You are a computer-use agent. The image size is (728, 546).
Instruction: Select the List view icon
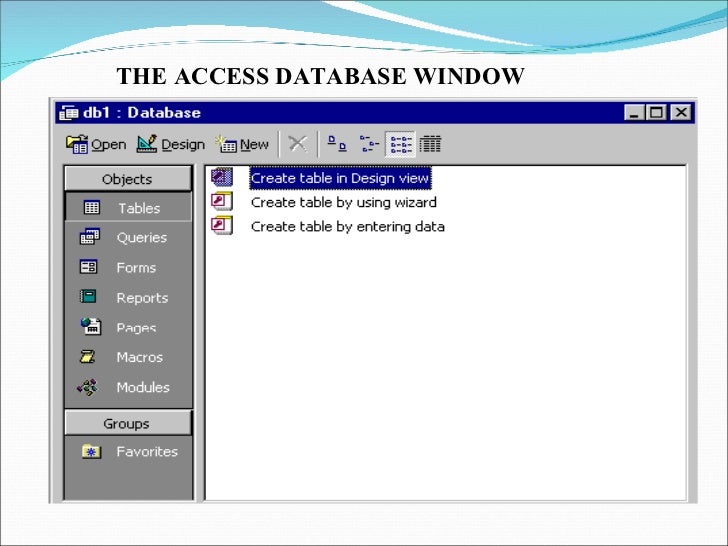coord(401,144)
